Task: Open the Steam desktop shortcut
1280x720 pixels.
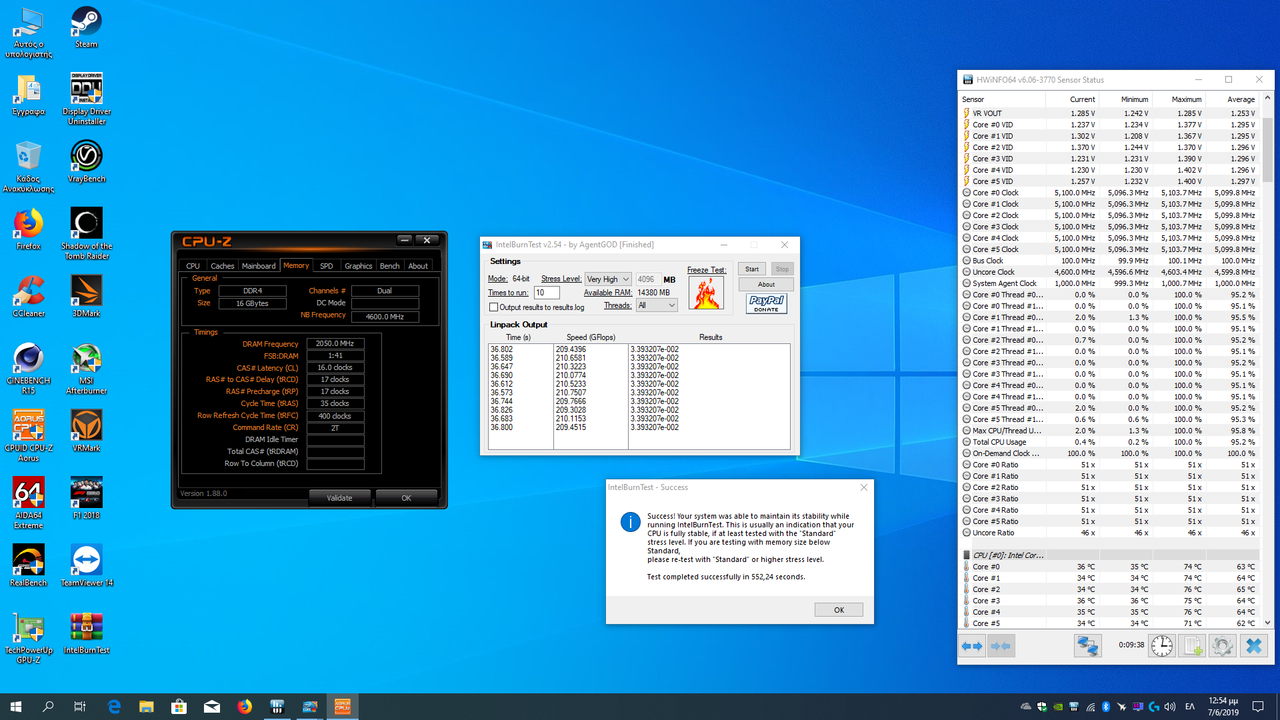Action: point(86,27)
